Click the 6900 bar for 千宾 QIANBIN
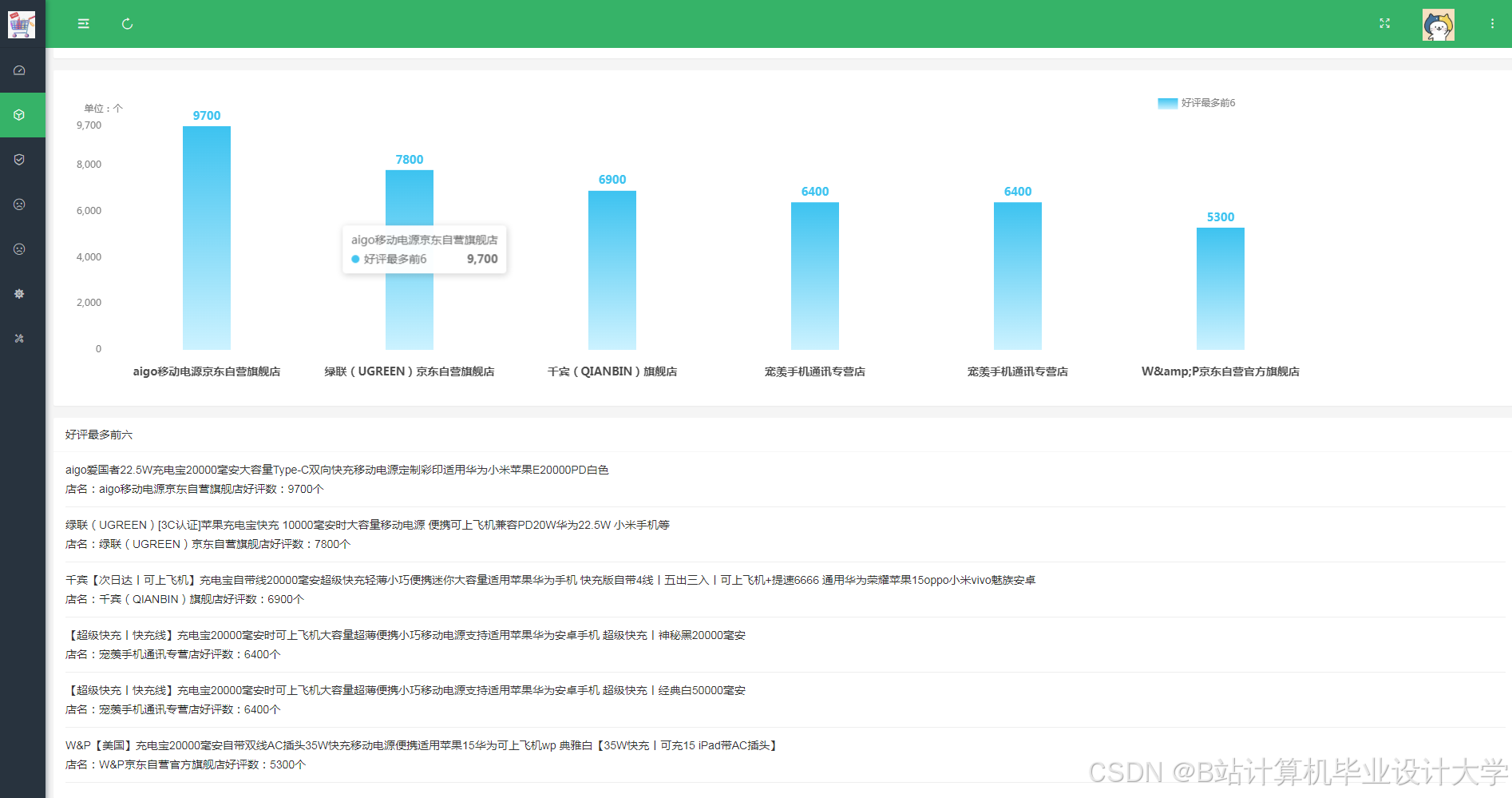Viewport: 1512px width, 798px height. pos(612,270)
